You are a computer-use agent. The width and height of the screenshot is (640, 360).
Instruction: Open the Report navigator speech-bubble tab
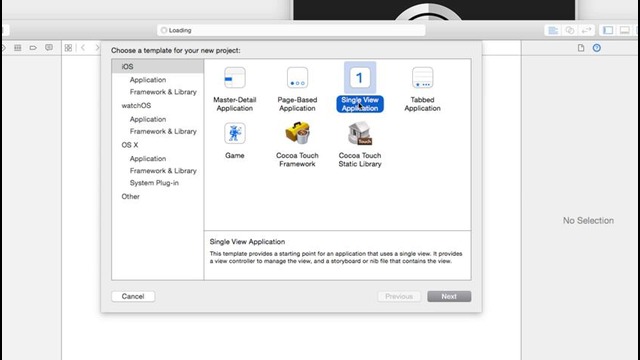click(49, 48)
